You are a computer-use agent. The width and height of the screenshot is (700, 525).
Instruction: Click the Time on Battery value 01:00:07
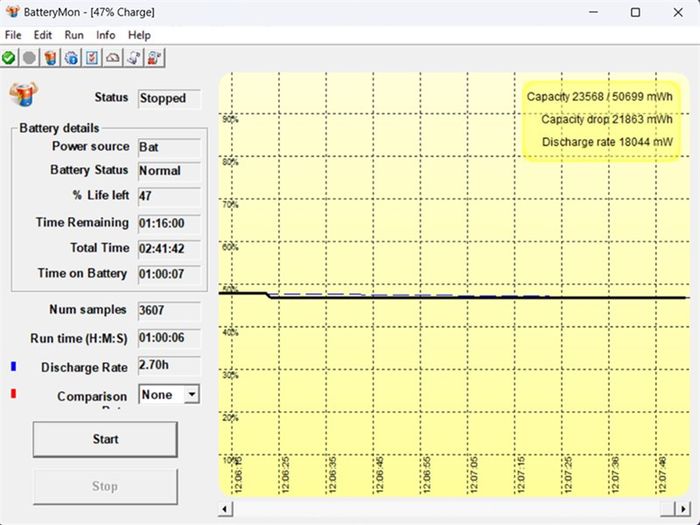[169, 274]
